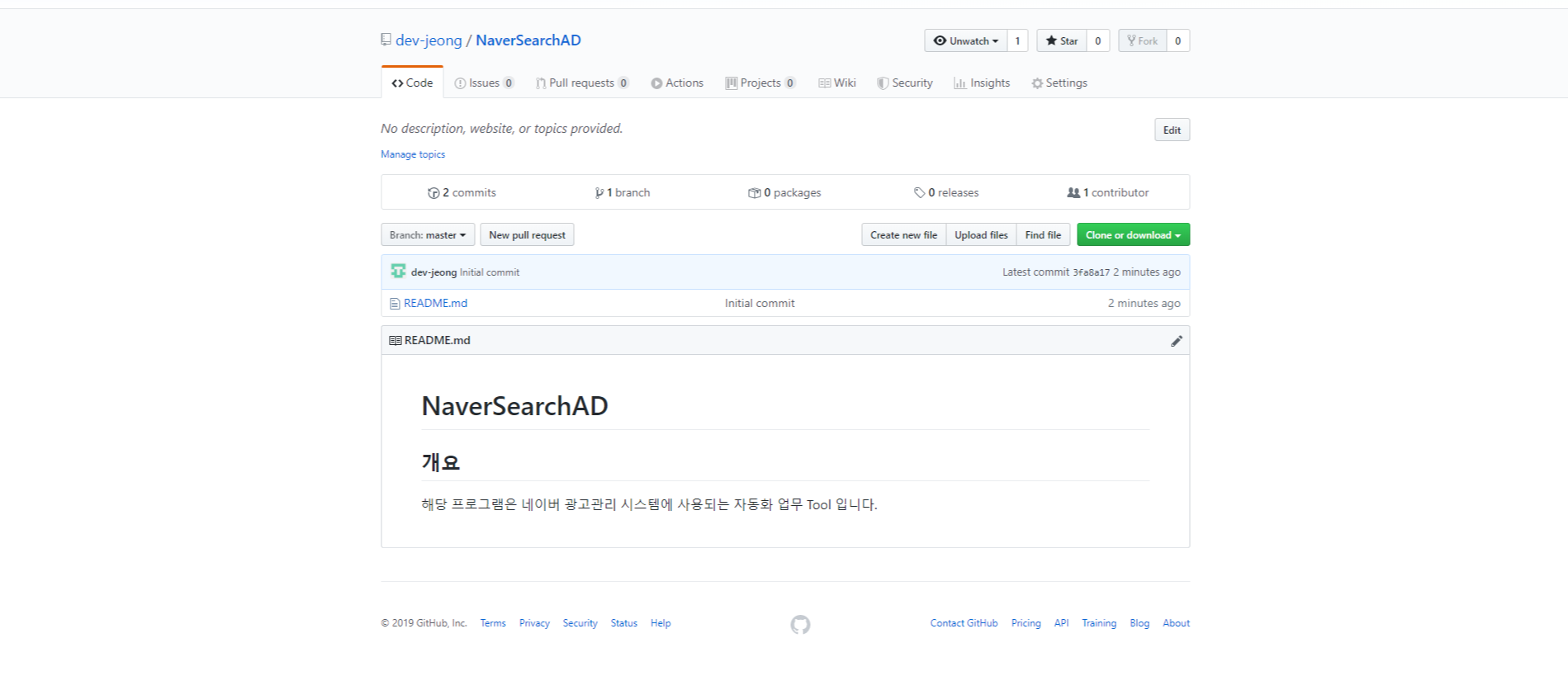The width and height of the screenshot is (1568, 676).
Task: Open the Projects tab
Action: [x=760, y=83]
